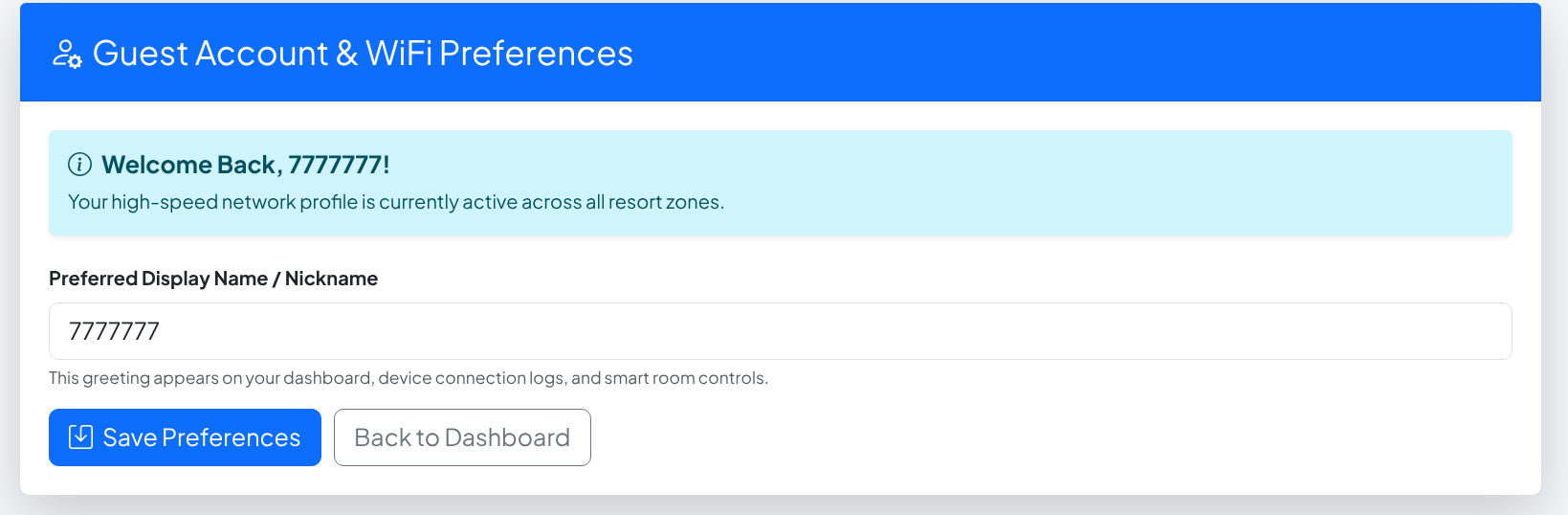The height and width of the screenshot is (515, 1568).
Task: Click the word Preferences in blue save button
Action: pyautogui.click(x=231, y=437)
